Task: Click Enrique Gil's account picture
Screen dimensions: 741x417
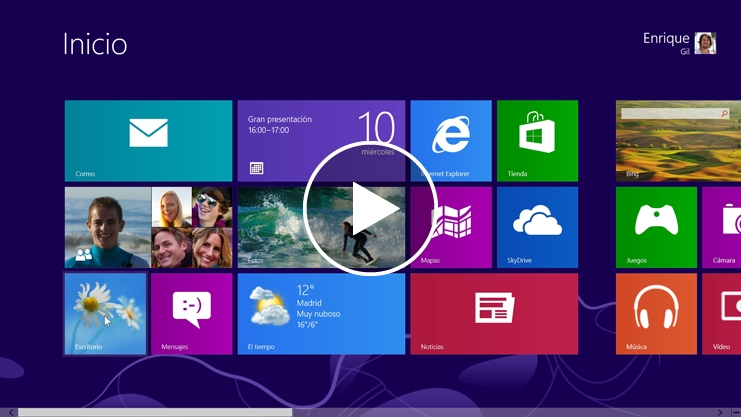Action: click(x=705, y=43)
